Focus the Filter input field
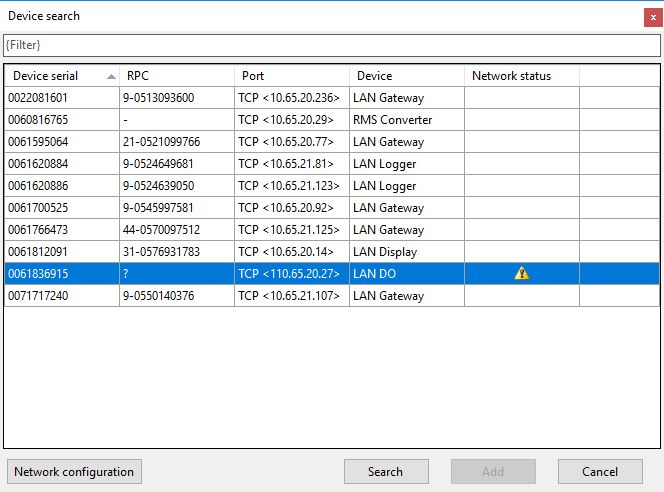The width and height of the screenshot is (664, 492). [x=332, y=45]
